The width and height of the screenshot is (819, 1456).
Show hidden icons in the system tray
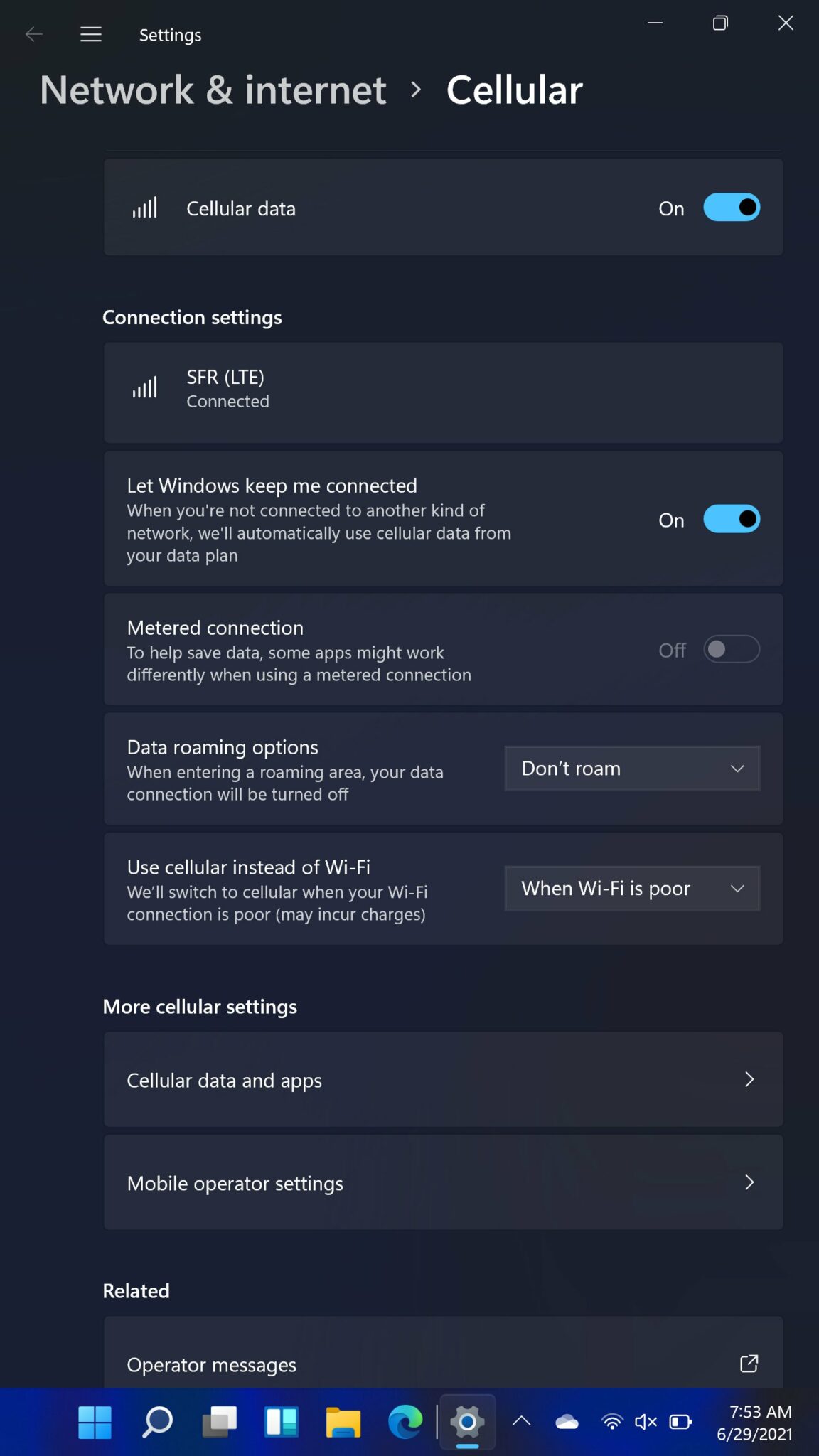tap(522, 1422)
